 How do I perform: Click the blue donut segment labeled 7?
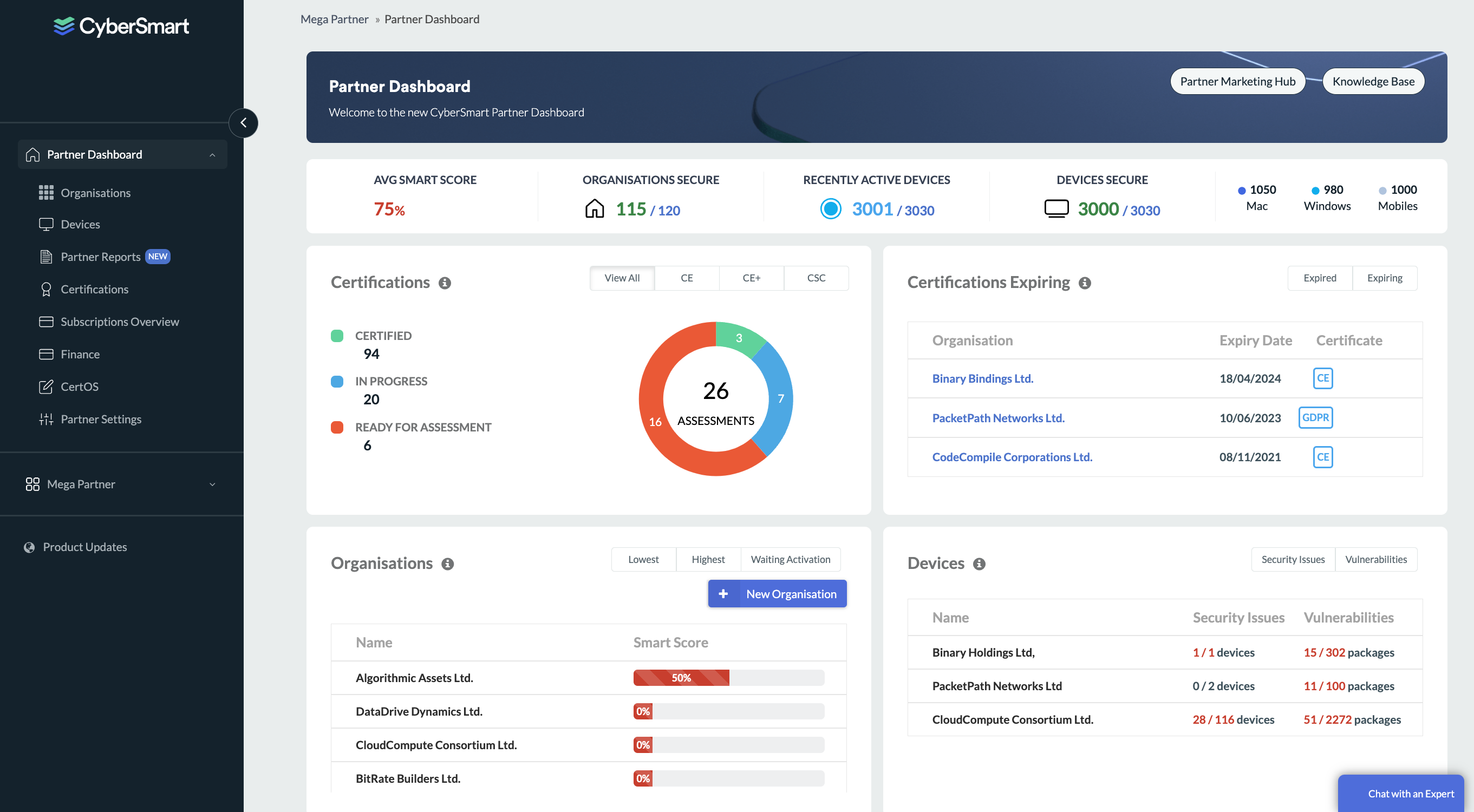(x=780, y=398)
